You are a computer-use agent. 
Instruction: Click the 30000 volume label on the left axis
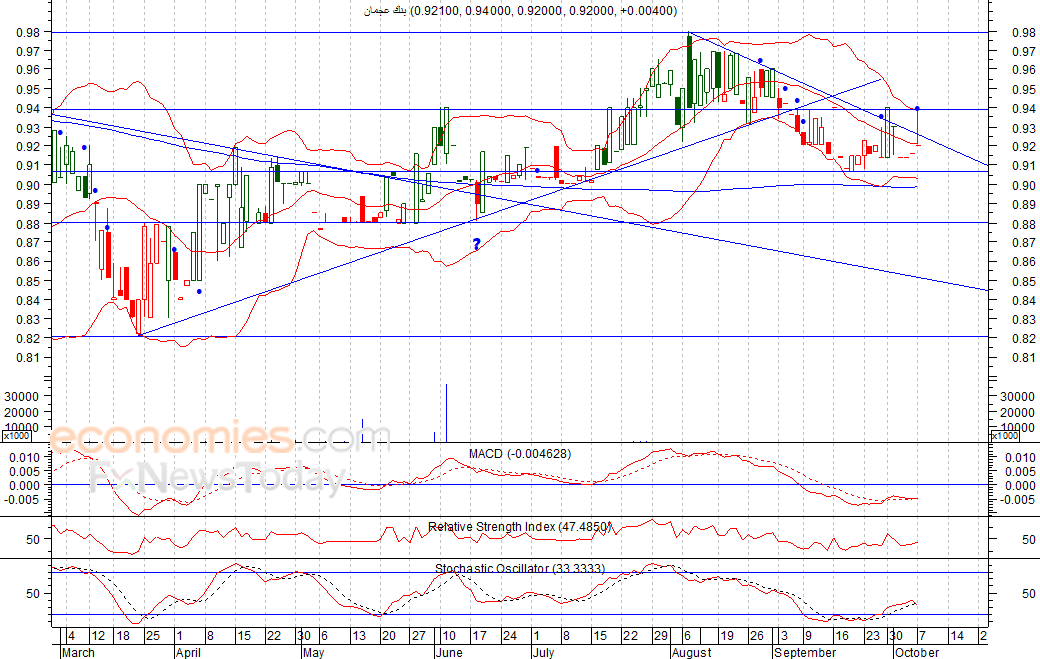(x=22, y=396)
